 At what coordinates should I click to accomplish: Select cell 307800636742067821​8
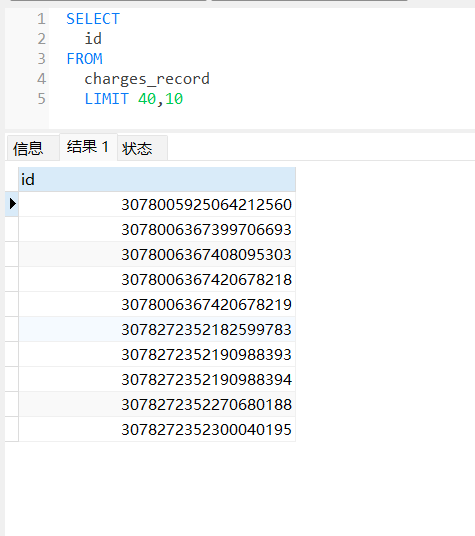pos(157,279)
